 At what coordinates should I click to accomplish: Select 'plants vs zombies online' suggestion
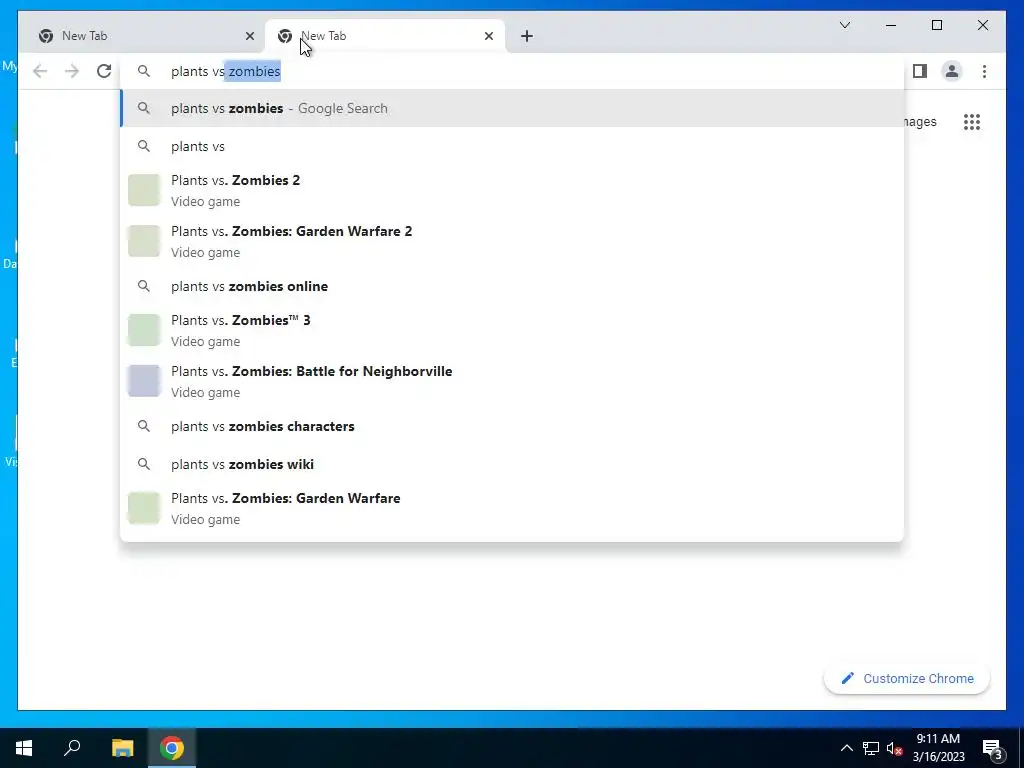pos(512,286)
